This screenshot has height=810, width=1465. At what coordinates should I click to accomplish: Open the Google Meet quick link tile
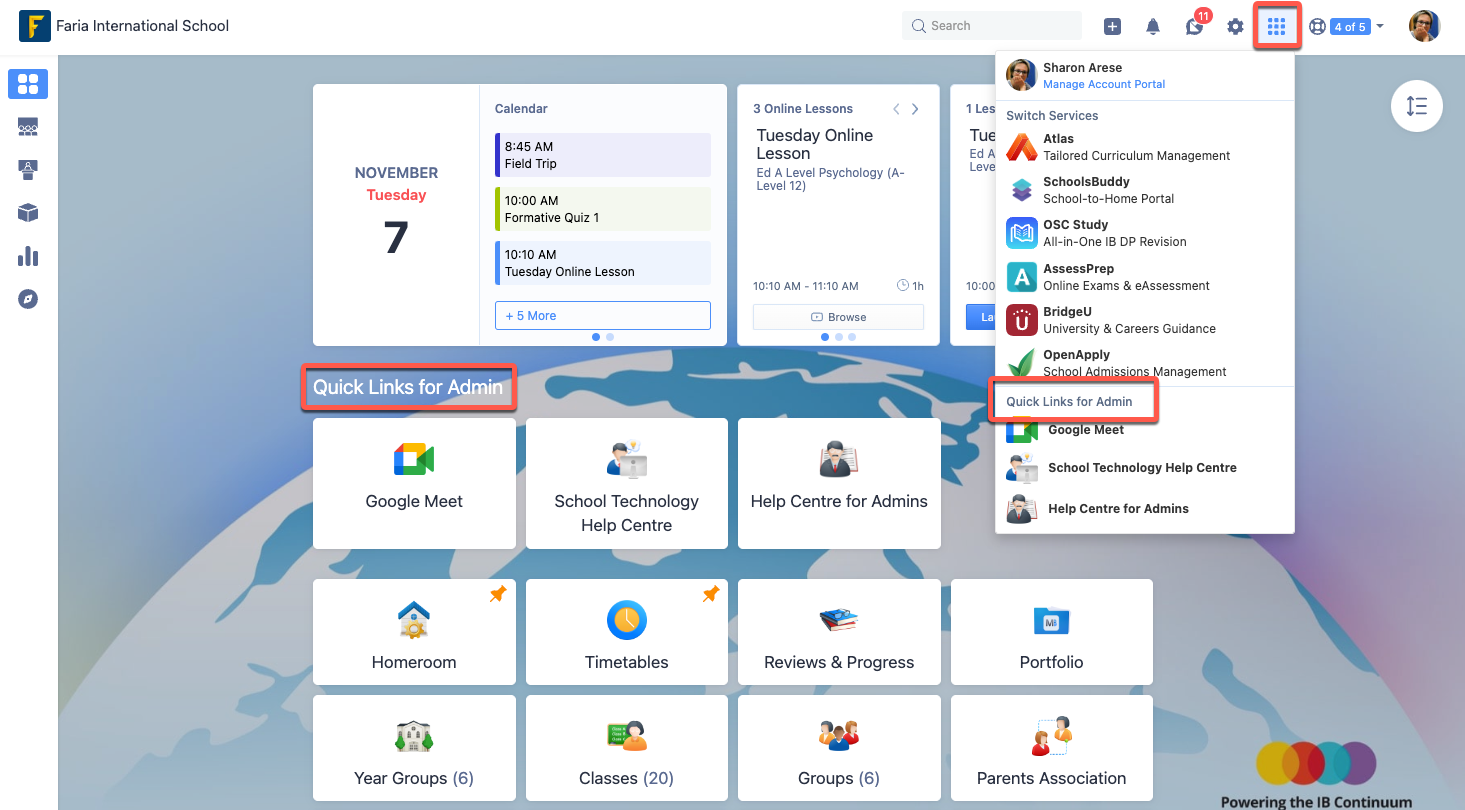point(414,483)
